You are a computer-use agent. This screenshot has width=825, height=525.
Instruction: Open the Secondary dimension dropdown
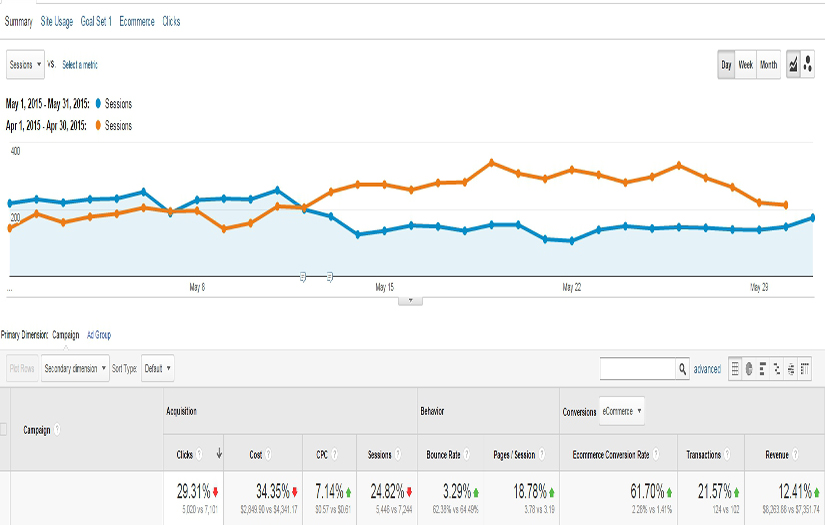point(74,368)
